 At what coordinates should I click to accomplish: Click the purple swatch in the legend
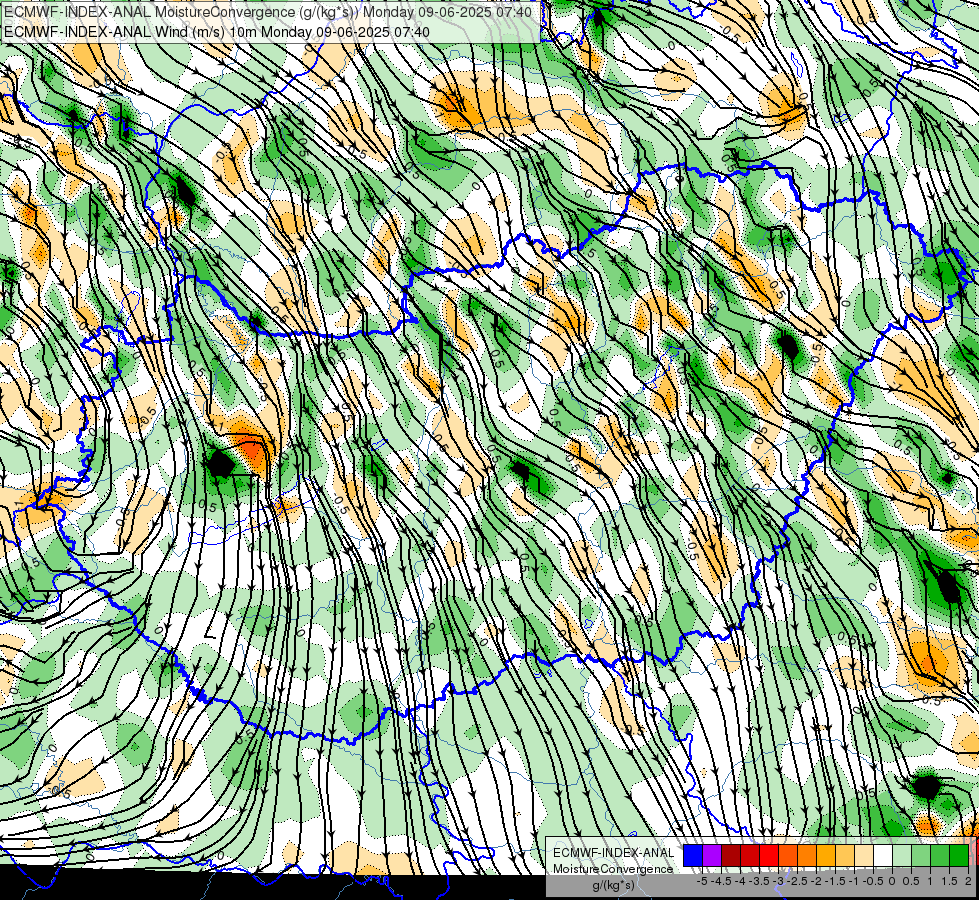(712, 855)
